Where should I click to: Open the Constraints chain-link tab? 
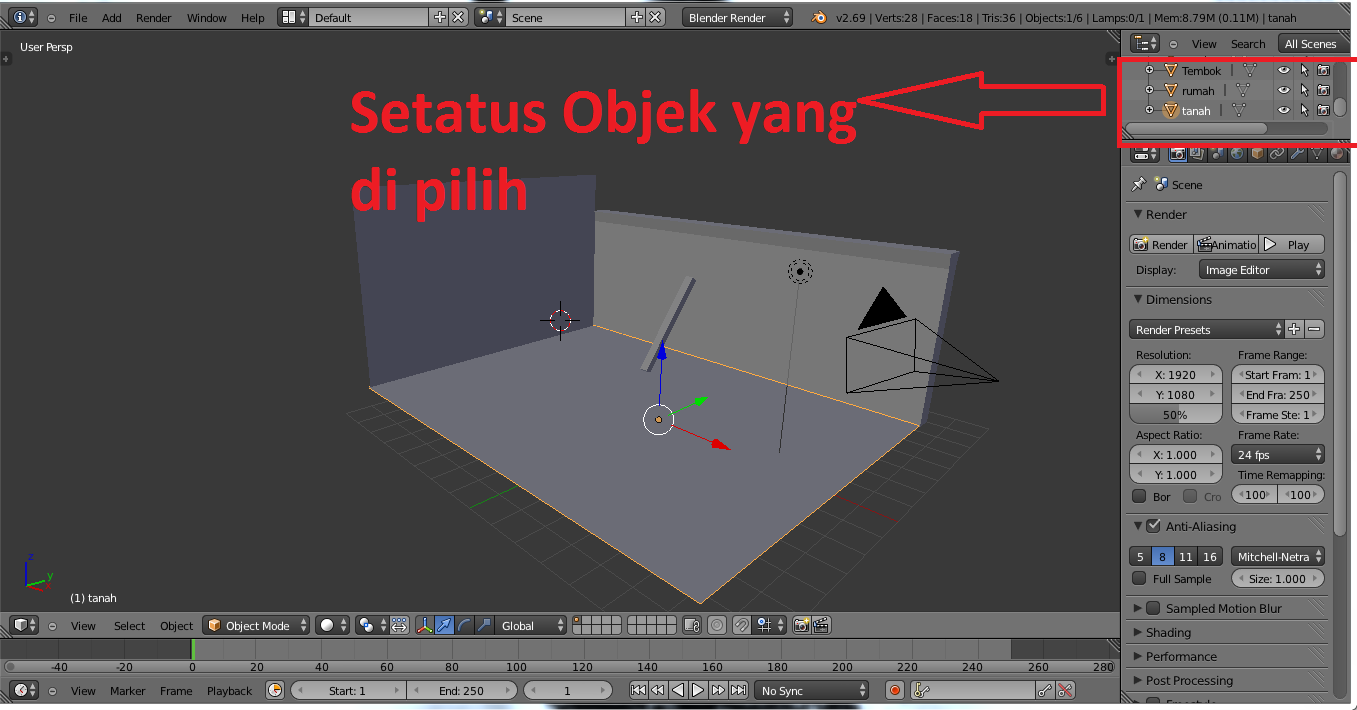(1277, 154)
